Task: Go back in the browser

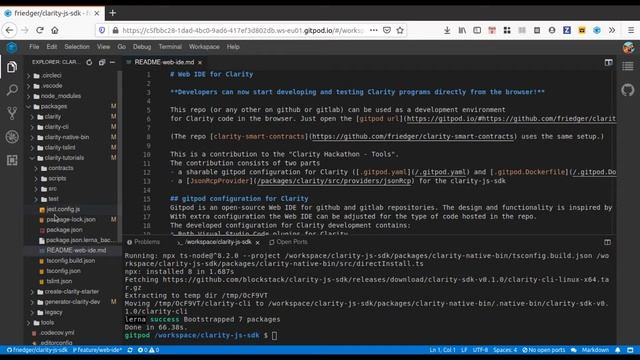Action: (x=9, y=30)
